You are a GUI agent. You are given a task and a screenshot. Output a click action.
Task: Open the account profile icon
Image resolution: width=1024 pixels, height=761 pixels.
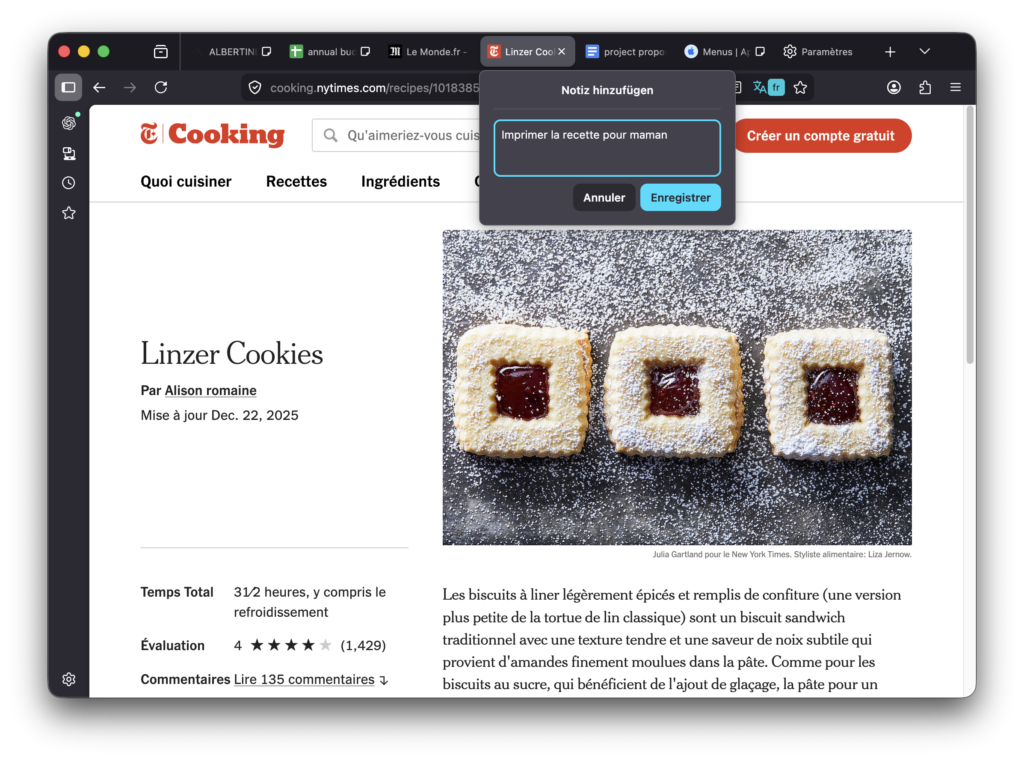pos(894,88)
